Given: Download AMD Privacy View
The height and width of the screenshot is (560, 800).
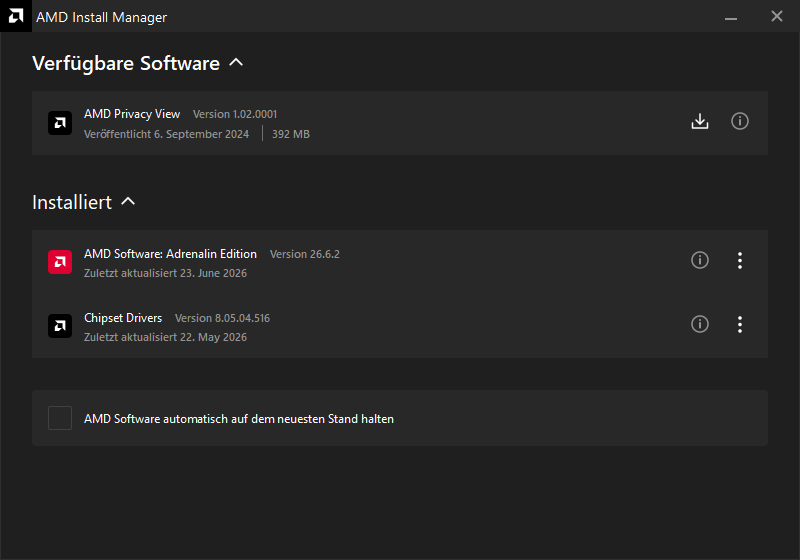Looking at the screenshot, I should [x=699, y=121].
